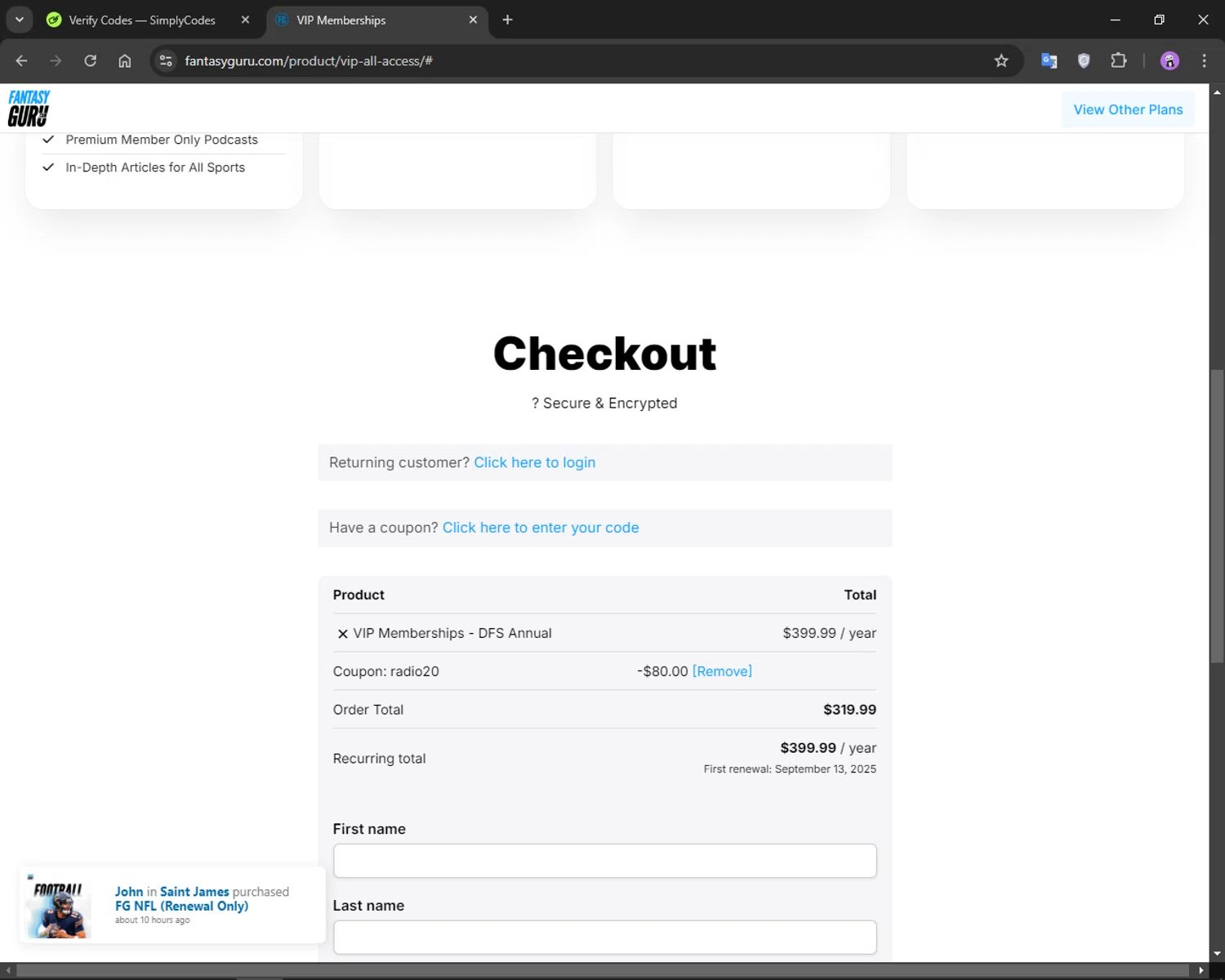Screen dimensions: 1225x980
Task: Open the tab search dropdown arrow
Action: coord(20,20)
